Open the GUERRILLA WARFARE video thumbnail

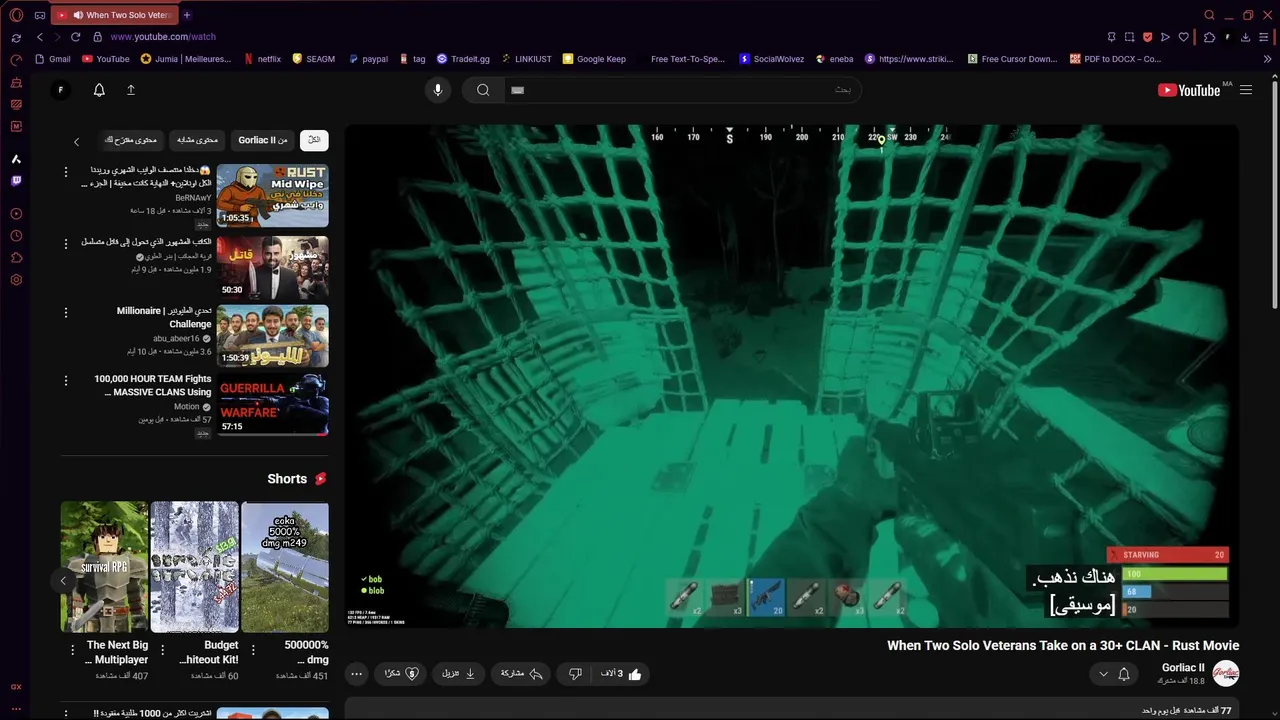tap(272, 404)
